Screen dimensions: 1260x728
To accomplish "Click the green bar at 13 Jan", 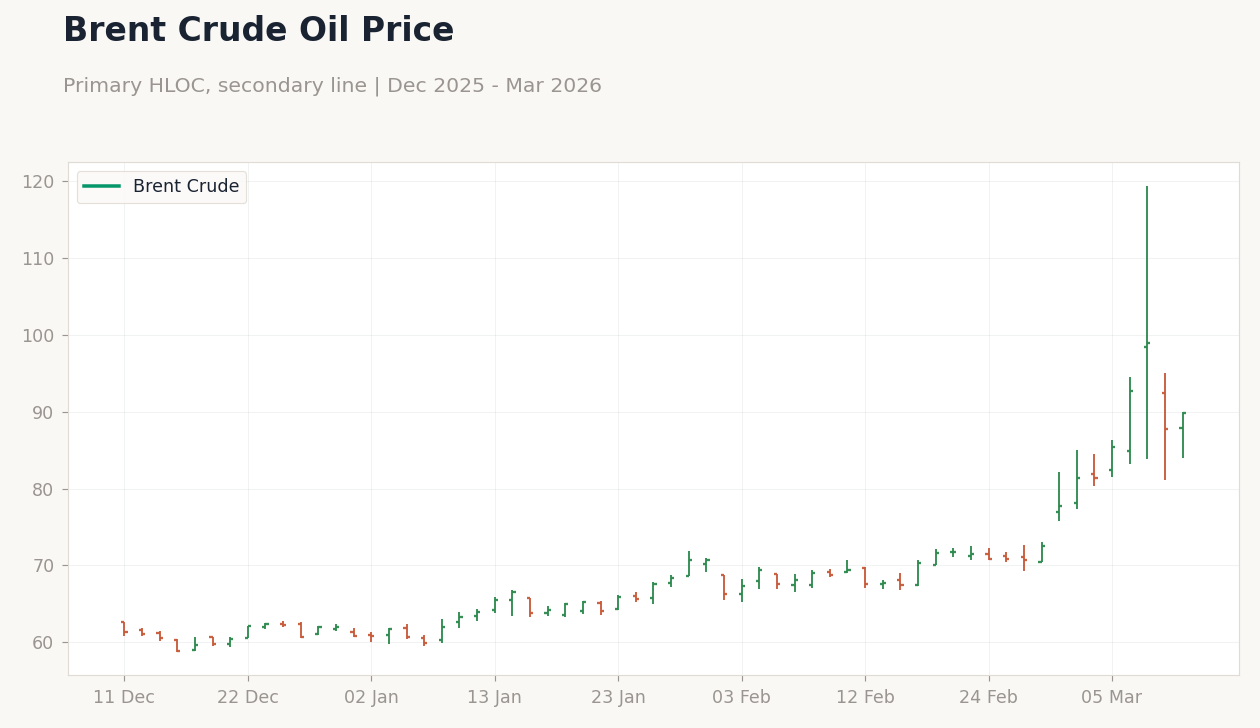I will [495, 605].
